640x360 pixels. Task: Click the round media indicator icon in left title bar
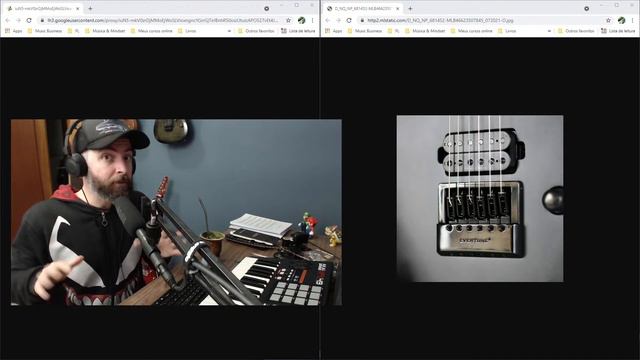(x=267, y=8)
